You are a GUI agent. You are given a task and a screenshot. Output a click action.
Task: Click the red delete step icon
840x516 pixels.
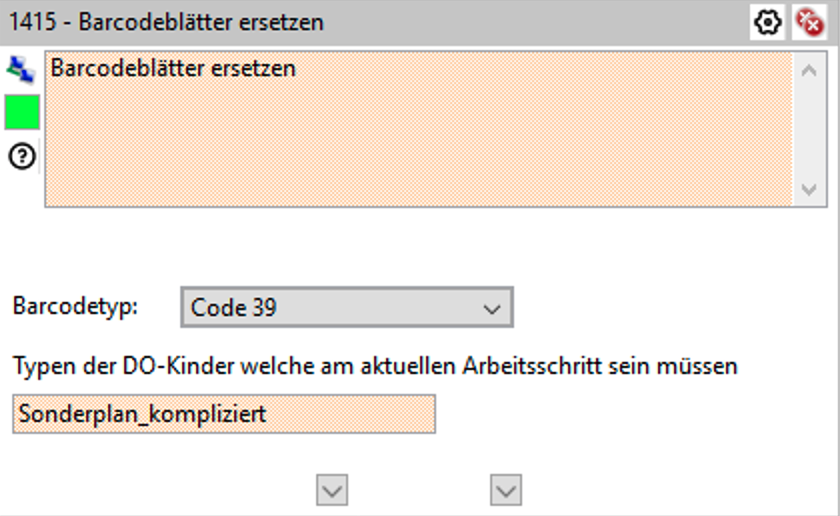pyautogui.click(x=808, y=22)
